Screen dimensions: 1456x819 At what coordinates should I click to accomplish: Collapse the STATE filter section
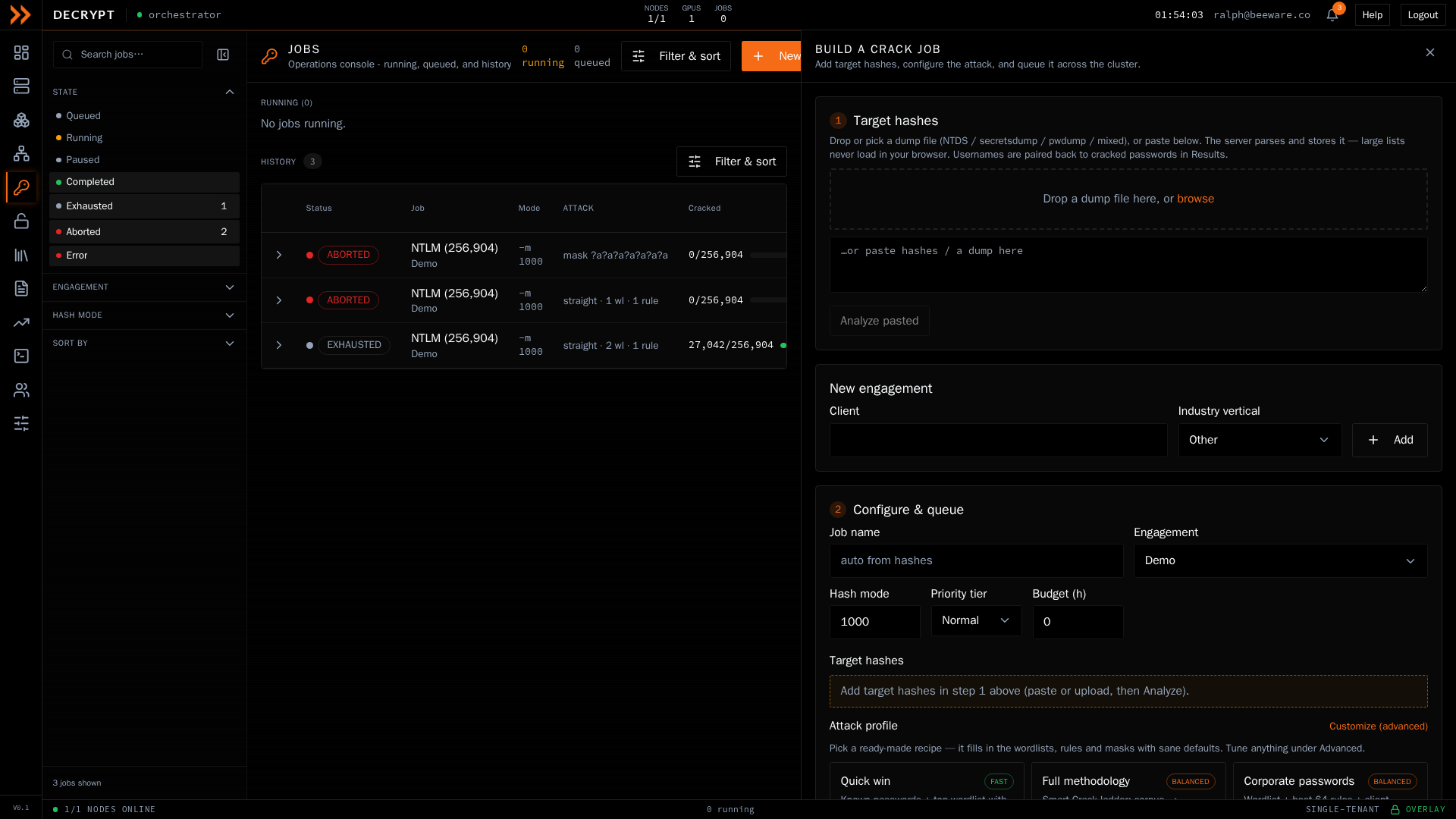(x=144, y=92)
